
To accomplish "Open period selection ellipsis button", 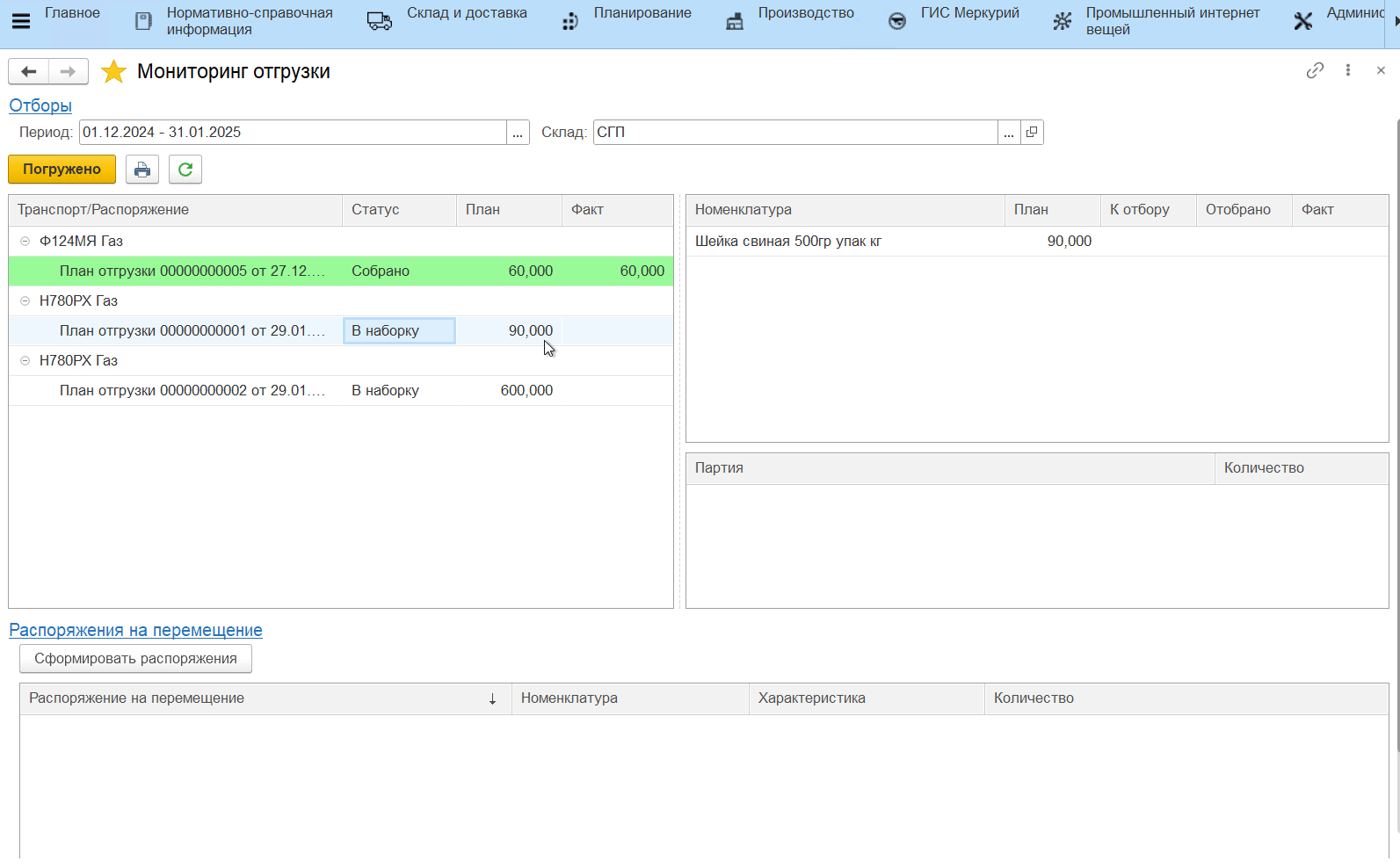I will click(518, 133).
